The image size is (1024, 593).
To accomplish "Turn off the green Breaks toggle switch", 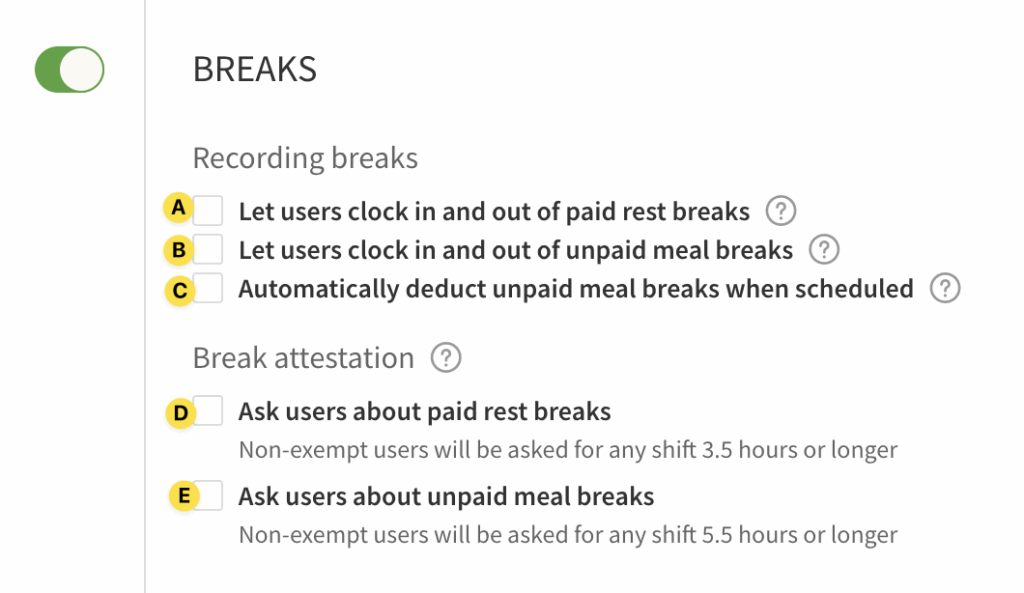I will (70, 69).
